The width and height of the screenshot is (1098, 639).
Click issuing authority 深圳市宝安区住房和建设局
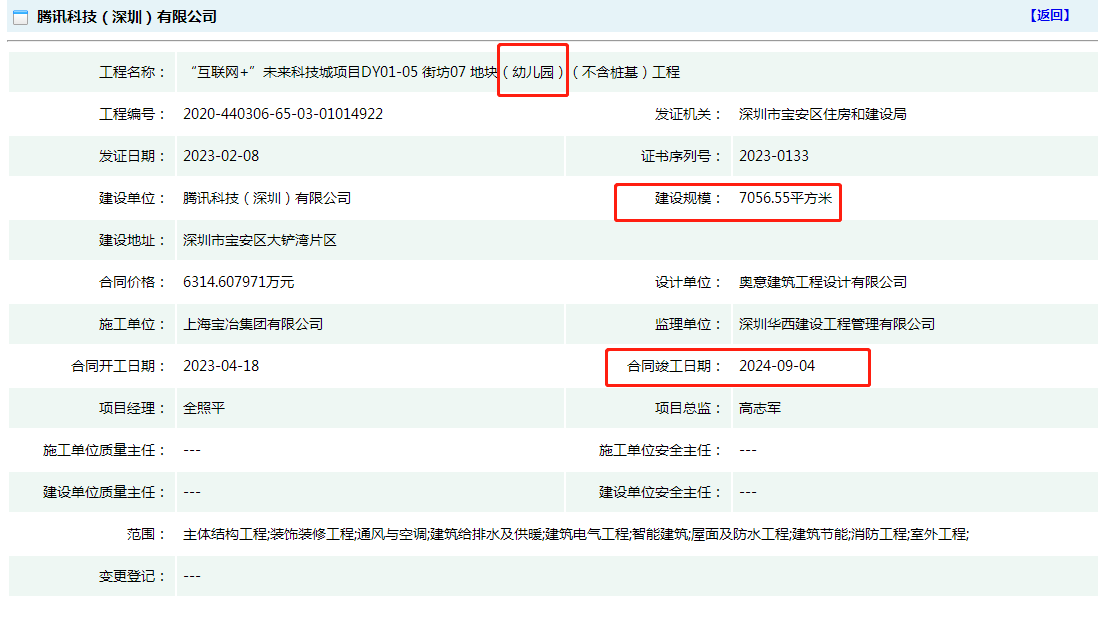click(x=822, y=114)
